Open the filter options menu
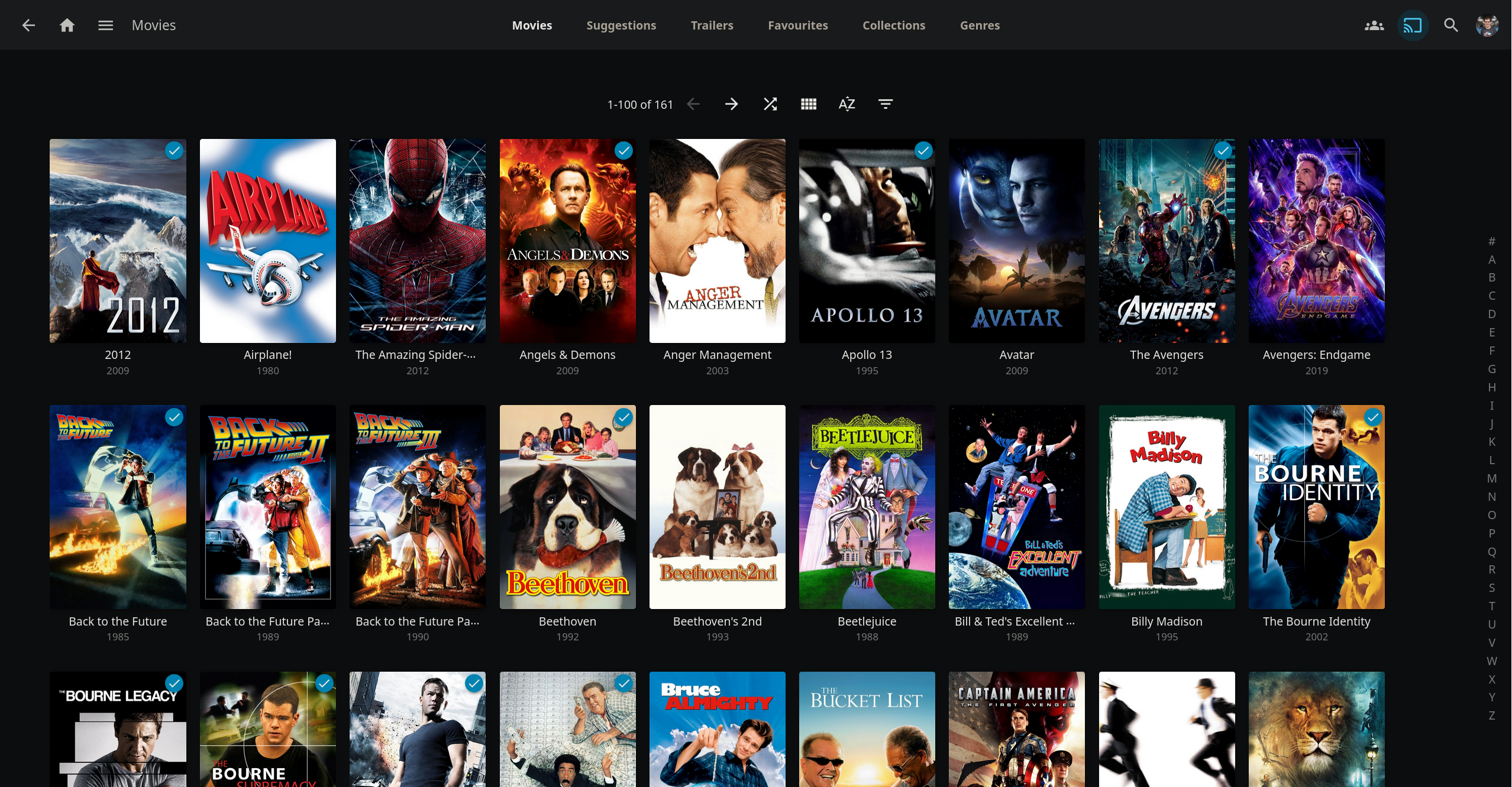The height and width of the screenshot is (787, 1512). tap(885, 104)
